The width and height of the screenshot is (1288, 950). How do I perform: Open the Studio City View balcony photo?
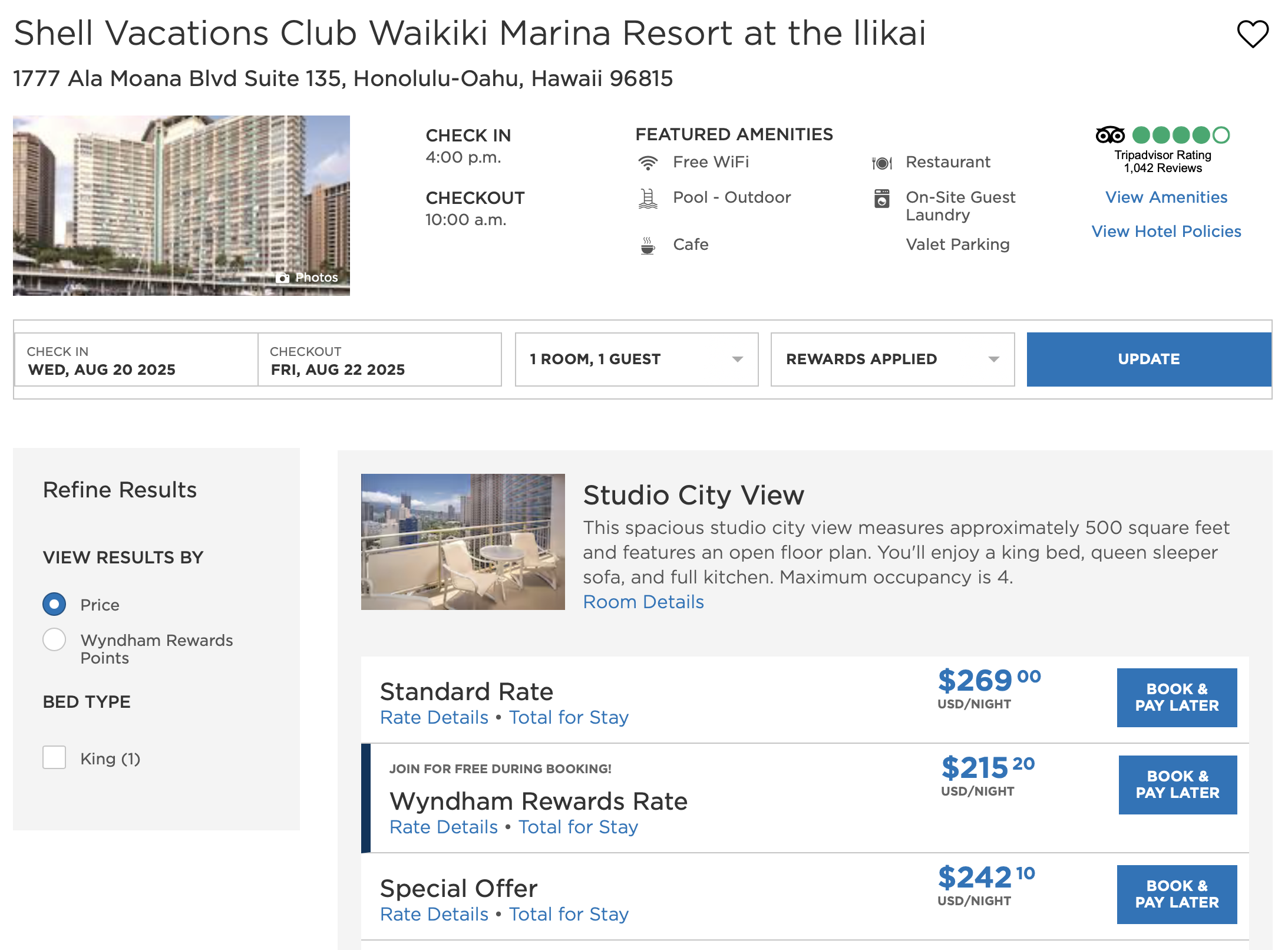(463, 542)
